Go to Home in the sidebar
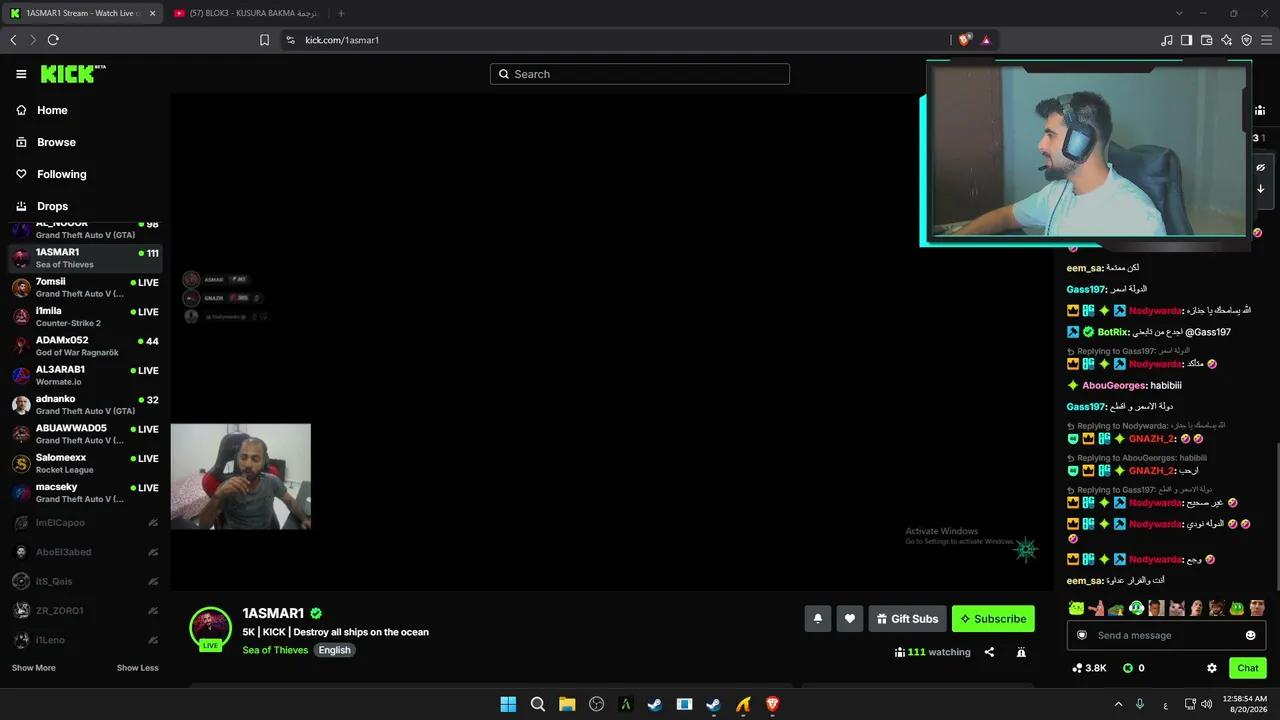The height and width of the screenshot is (720, 1280). [42, 110]
